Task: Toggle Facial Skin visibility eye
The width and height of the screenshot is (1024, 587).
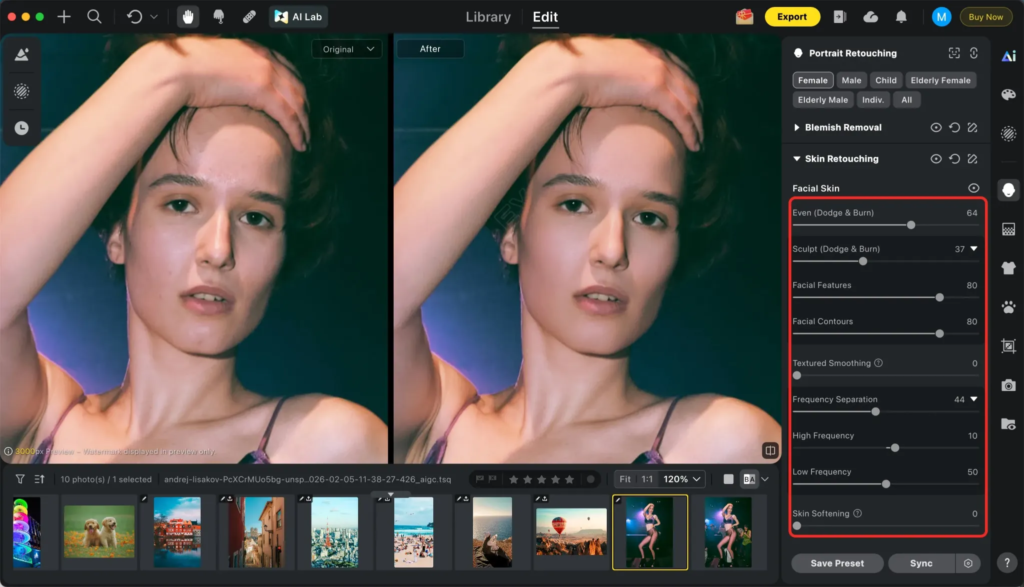Action: 973,188
